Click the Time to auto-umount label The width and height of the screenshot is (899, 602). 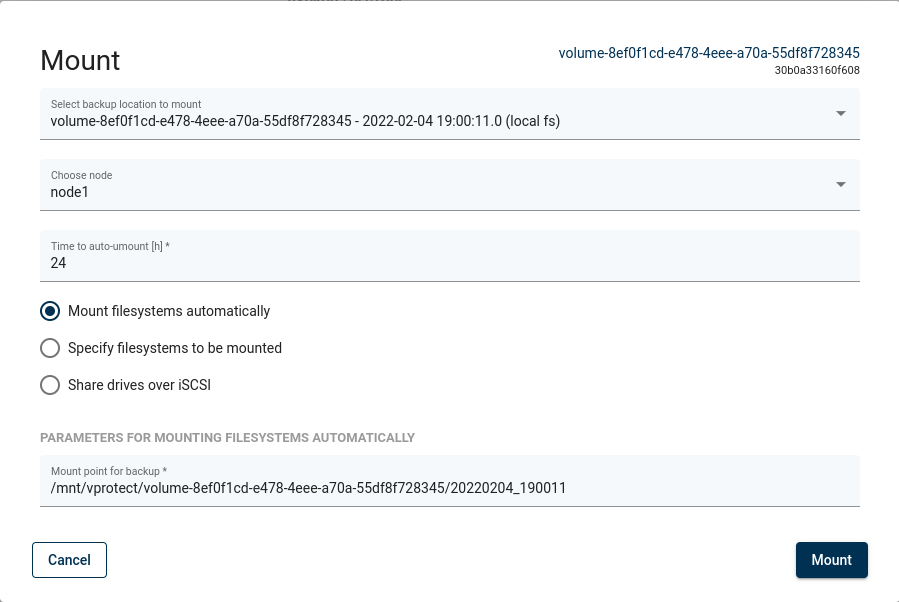[x=110, y=246]
